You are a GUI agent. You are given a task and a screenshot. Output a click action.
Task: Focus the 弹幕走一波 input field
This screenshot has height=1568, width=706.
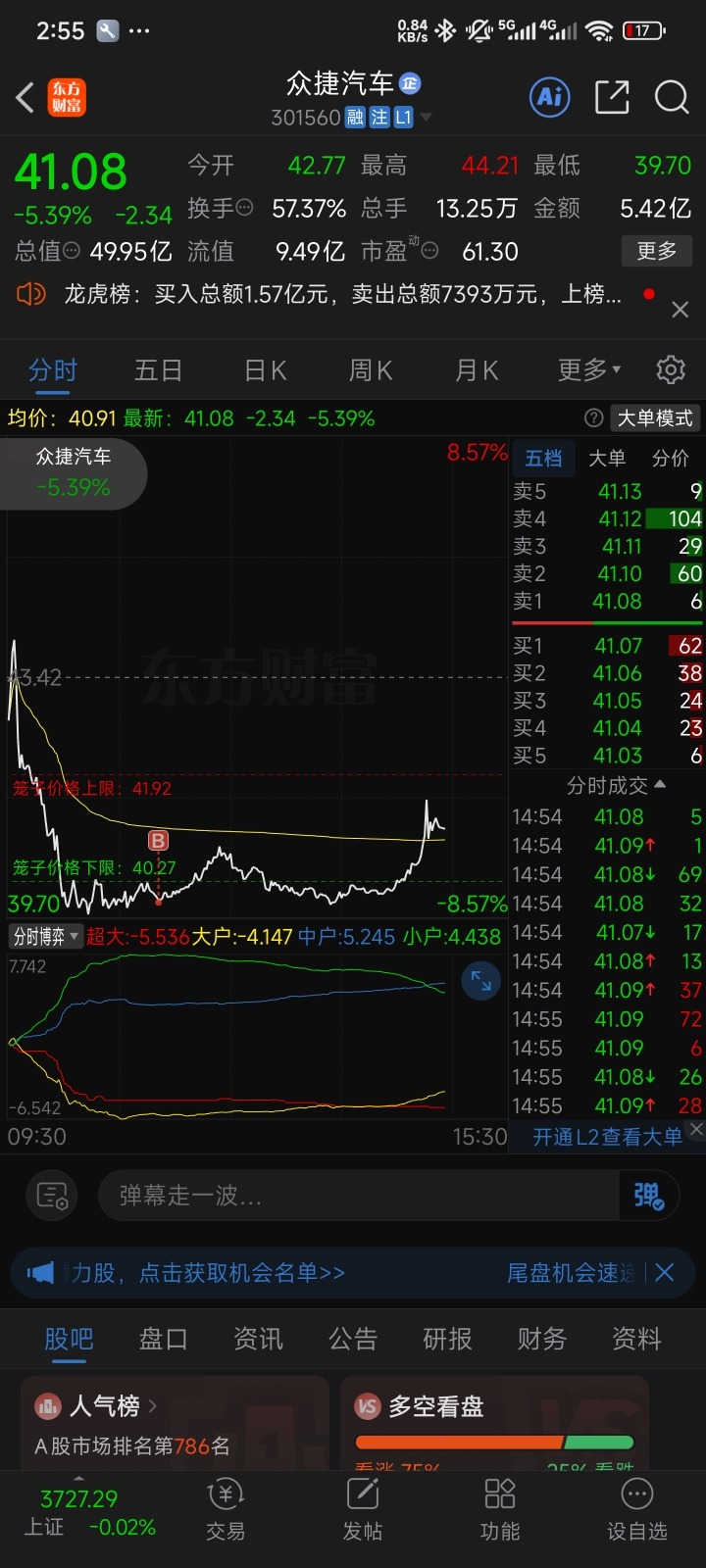(x=359, y=1196)
